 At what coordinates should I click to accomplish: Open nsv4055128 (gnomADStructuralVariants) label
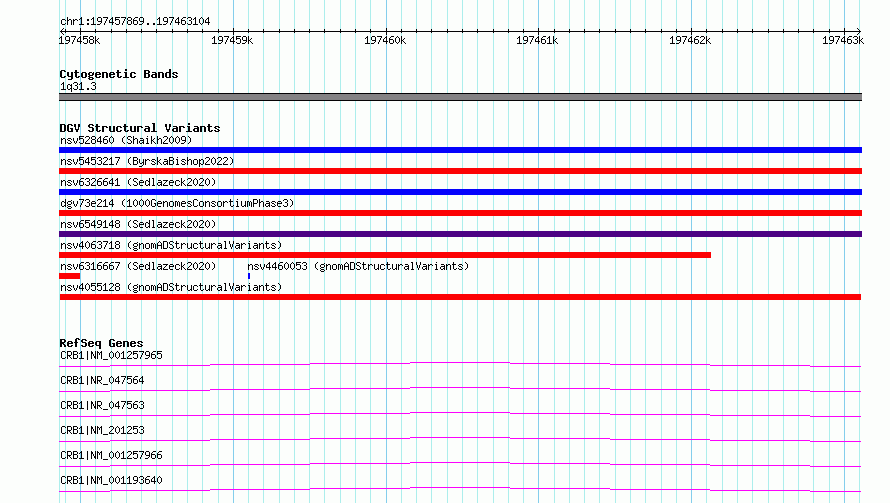click(171, 287)
